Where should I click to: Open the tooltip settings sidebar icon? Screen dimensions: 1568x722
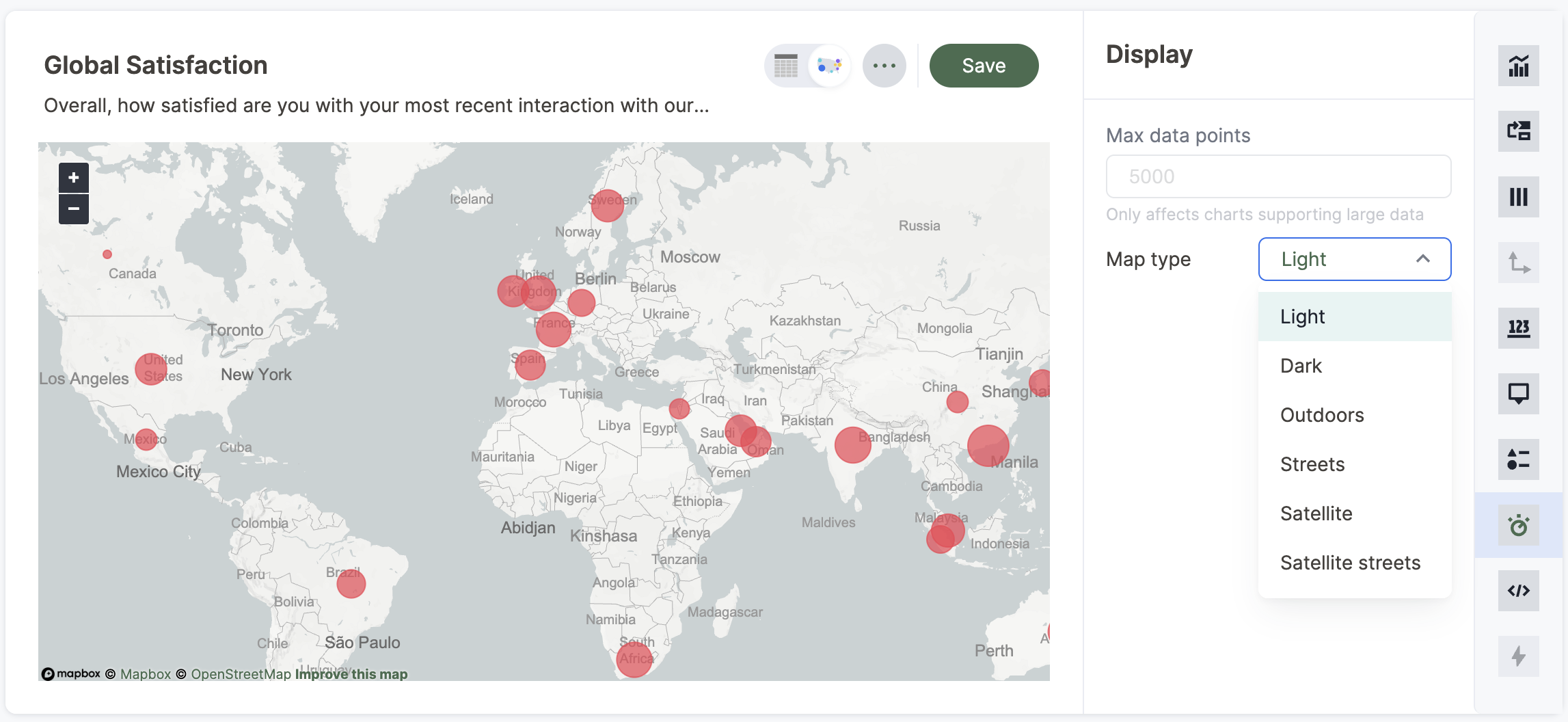click(x=1518, y=394)
